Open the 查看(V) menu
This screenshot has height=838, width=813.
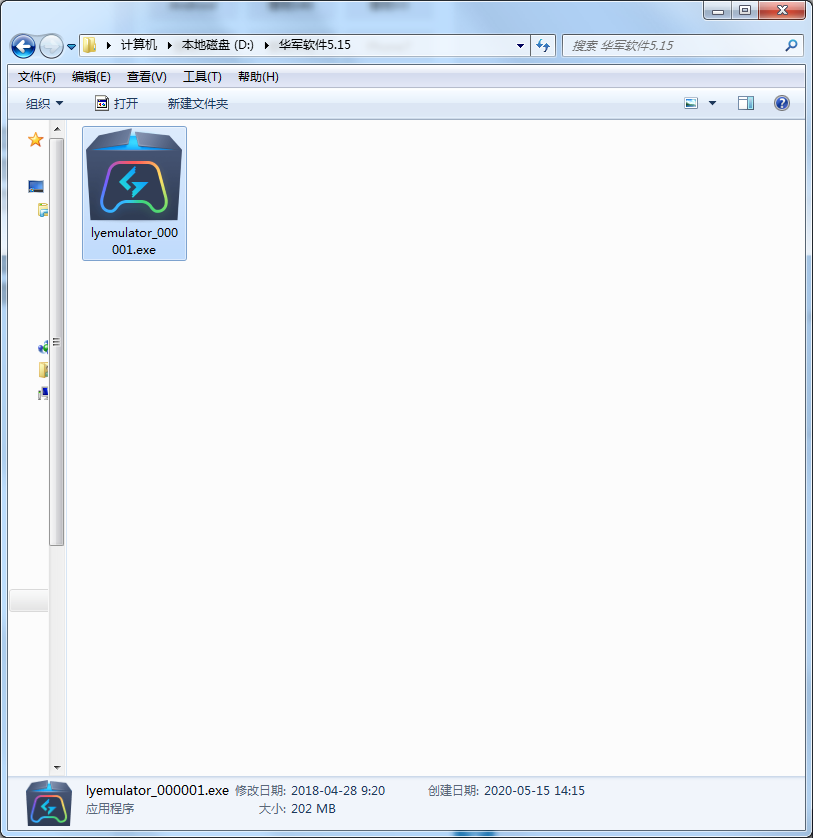tap(146, 77)
